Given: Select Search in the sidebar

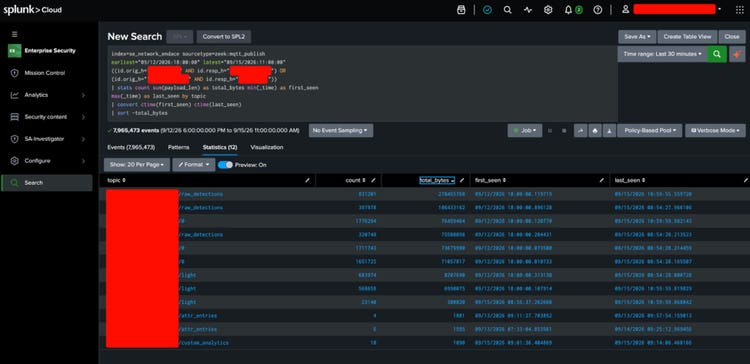Looking at the screenshot, I should [47, 183].
